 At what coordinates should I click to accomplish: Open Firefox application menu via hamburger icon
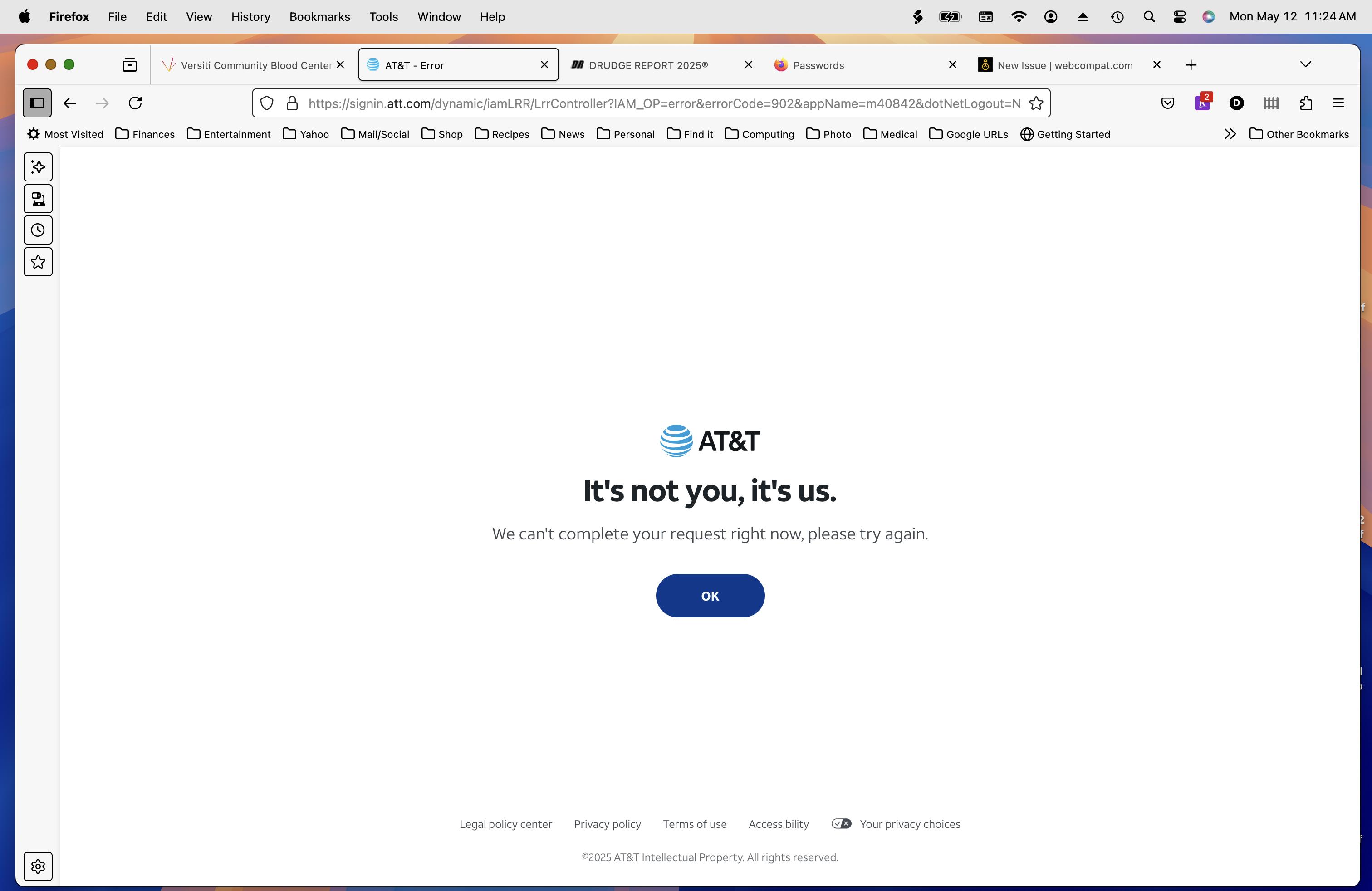1338,103
